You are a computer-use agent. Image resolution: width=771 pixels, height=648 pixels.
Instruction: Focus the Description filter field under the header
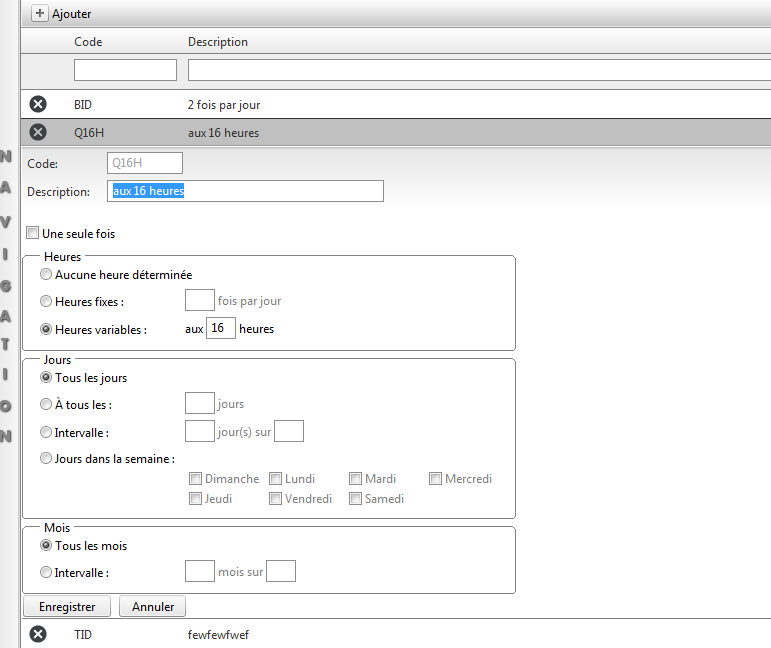(x=479, y=70)
